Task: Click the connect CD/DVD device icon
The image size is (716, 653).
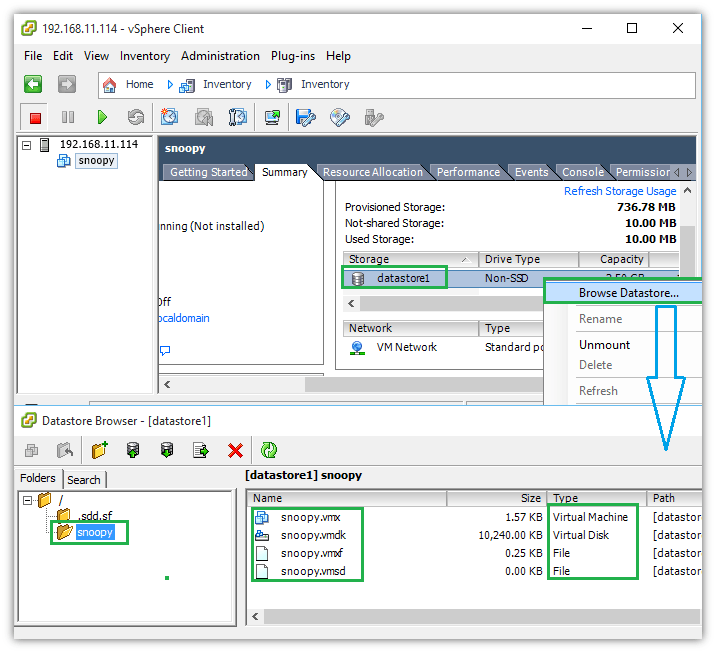Action: 340,117
